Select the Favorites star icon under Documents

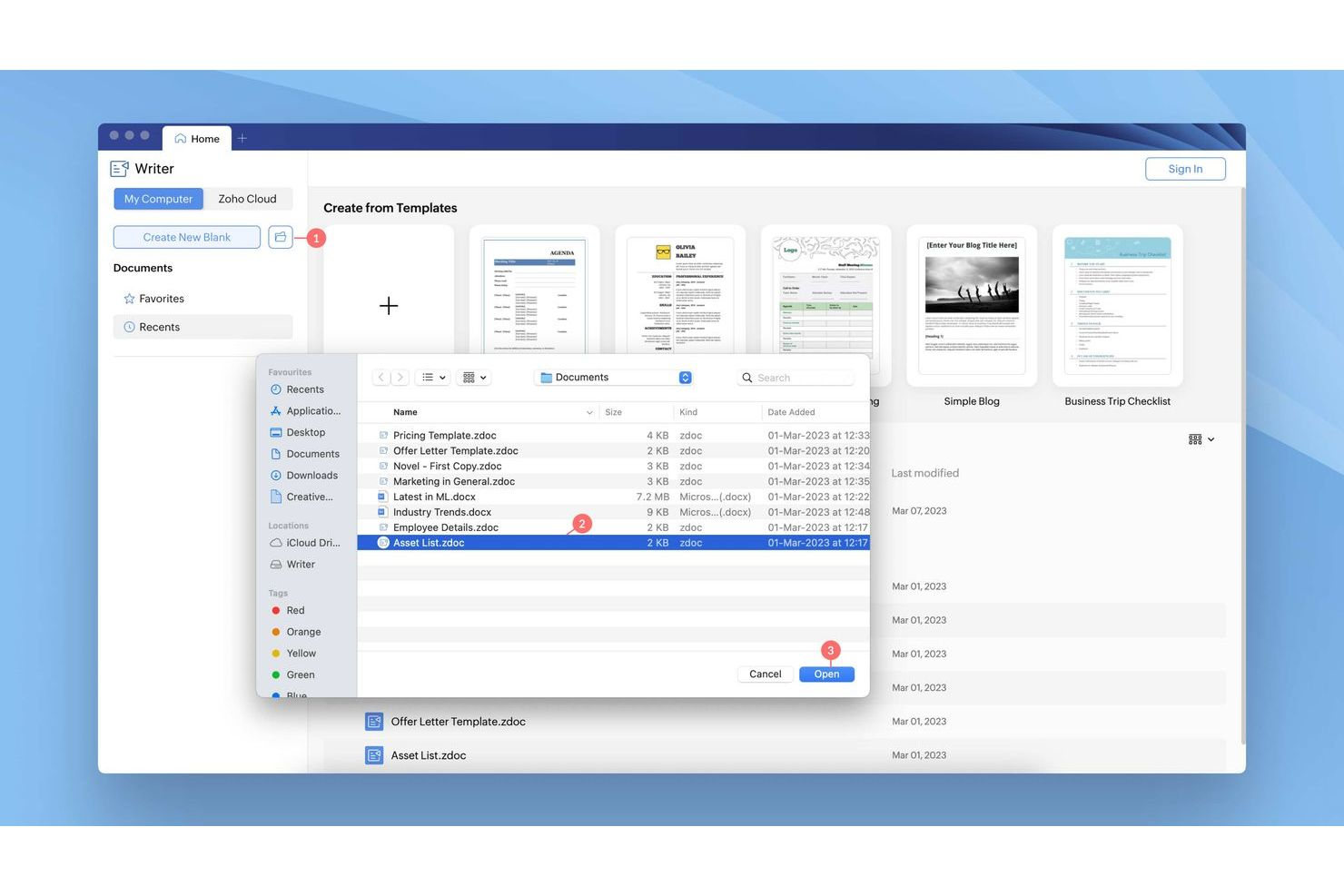[x=129, y=298]
